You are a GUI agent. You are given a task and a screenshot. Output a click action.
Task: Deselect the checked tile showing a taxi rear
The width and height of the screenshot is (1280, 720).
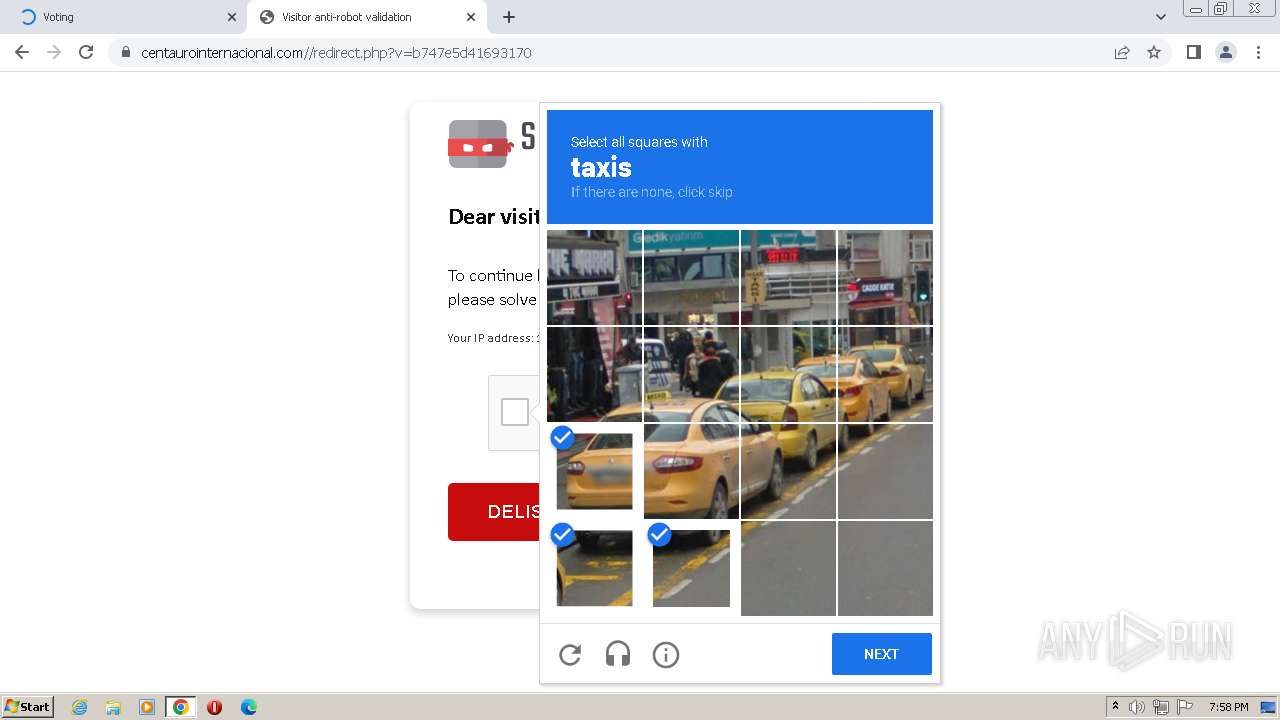coord(594,471)
